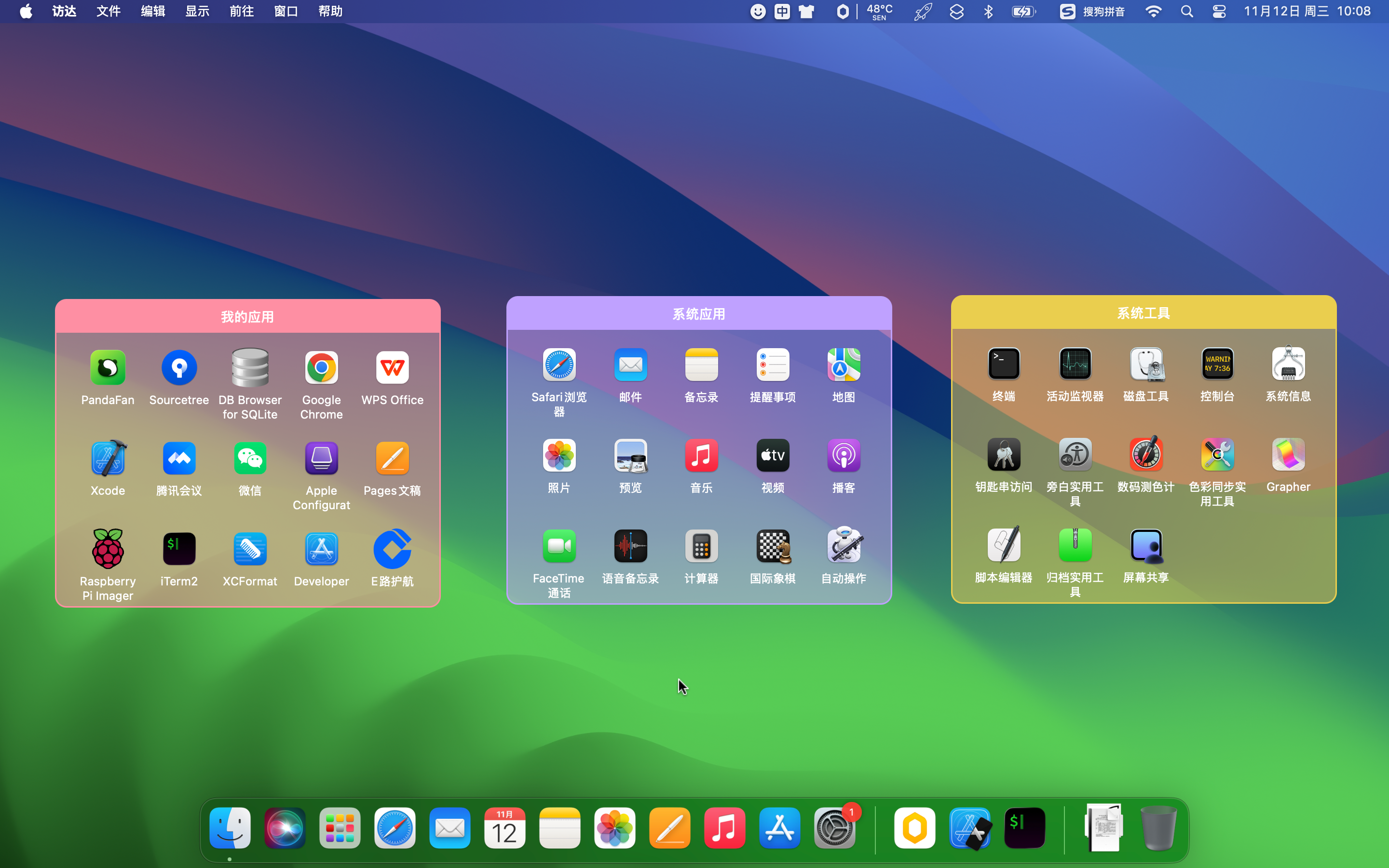
Task: Open Sourcetree from 我的应用 group
Action: pos(178,367)
